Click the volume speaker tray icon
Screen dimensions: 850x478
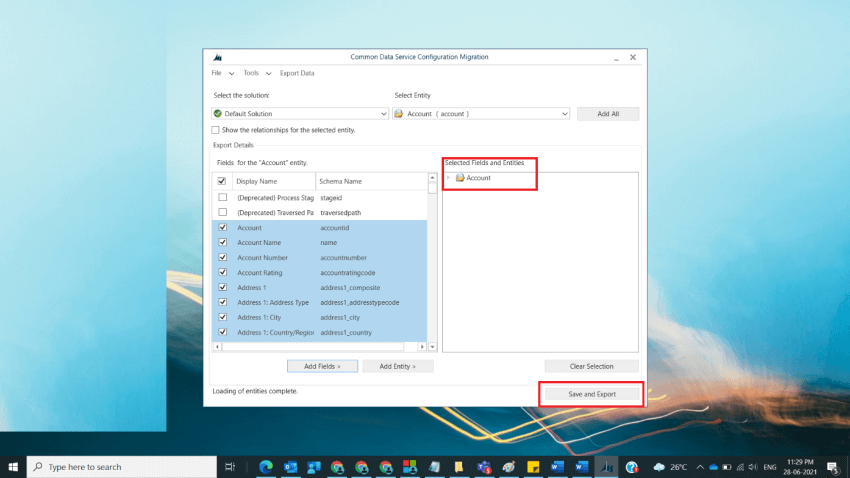[x=753, y=467]
